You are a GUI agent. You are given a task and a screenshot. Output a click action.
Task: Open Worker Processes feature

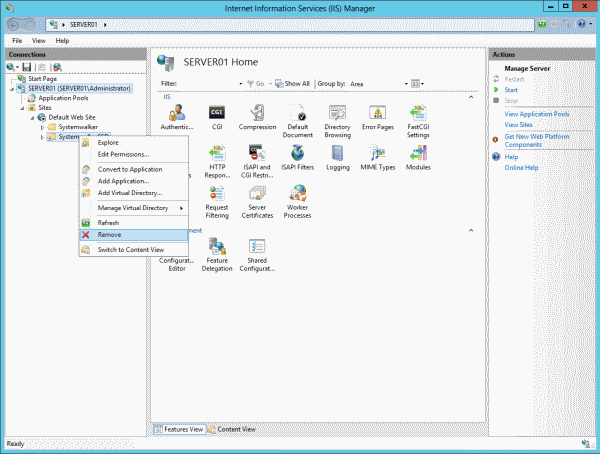point(297,202)
